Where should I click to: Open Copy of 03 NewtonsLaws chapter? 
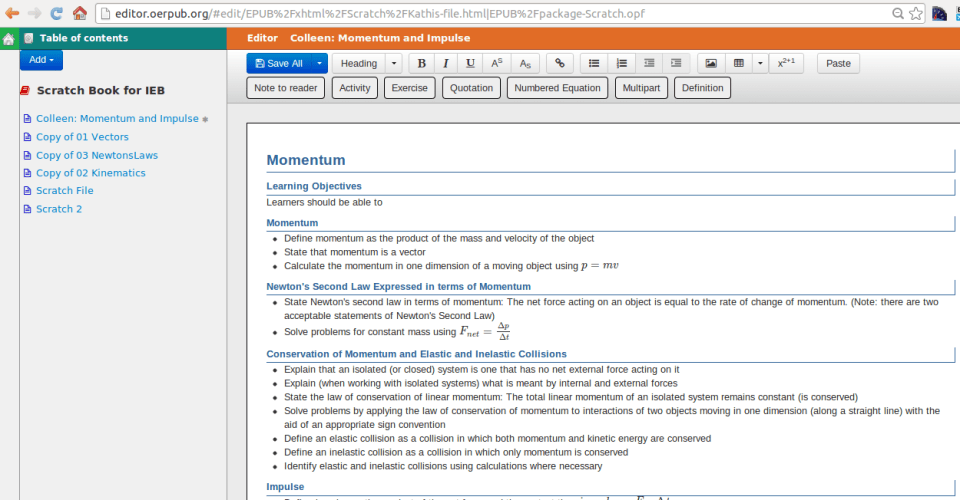[96, 155]
